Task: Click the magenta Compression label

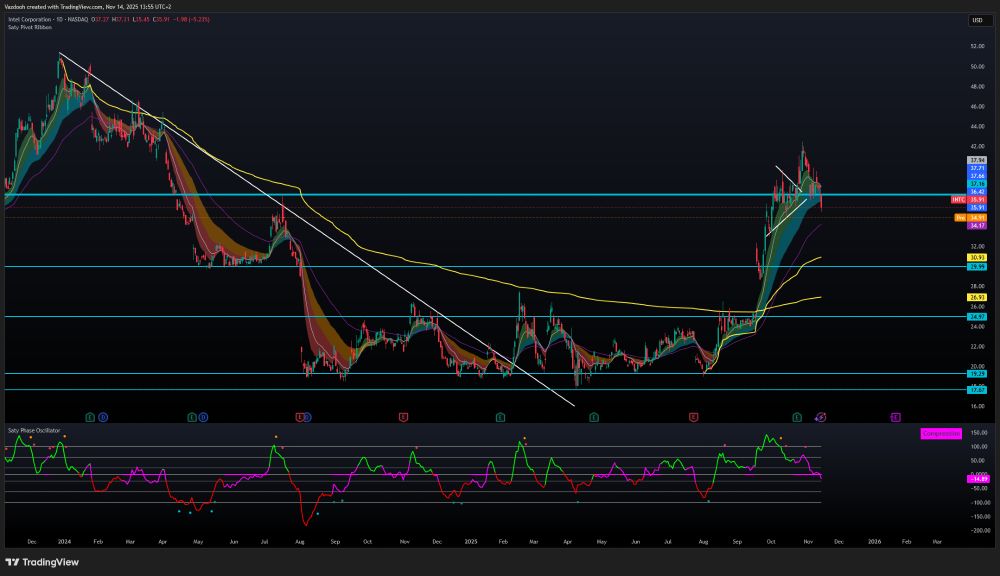Action: [941, 434]
